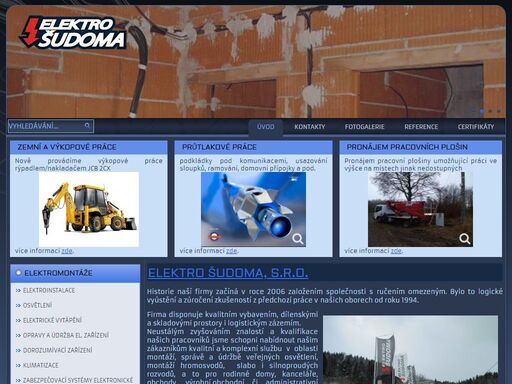
Task: Click zde link under pronájem plošin
Action: tap(396, 251)
